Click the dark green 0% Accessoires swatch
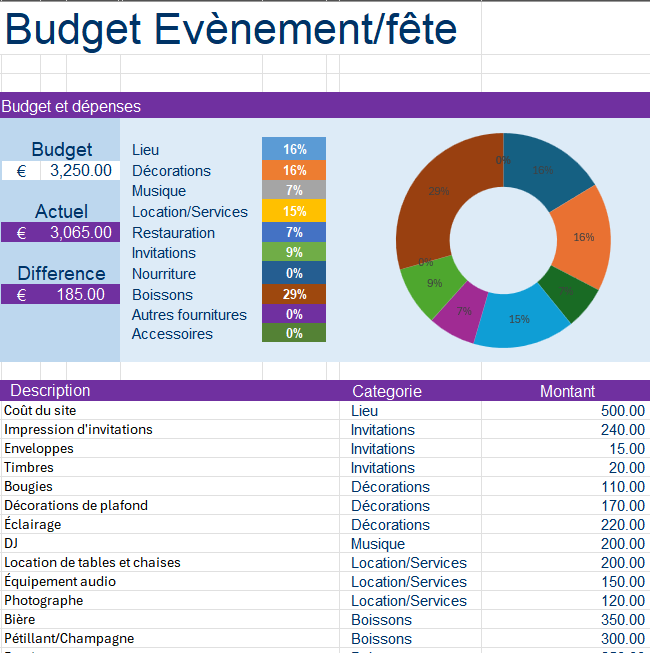 pos(294,333)
